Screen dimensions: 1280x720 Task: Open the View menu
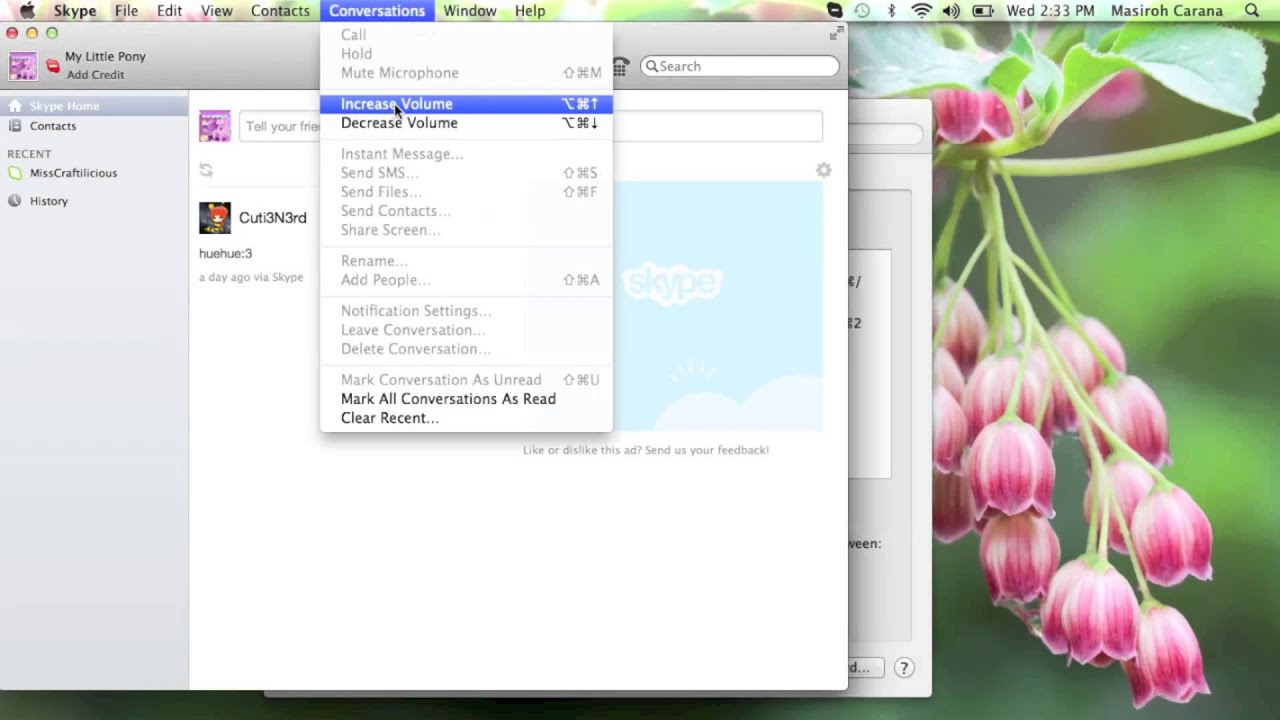click(216, 11)
